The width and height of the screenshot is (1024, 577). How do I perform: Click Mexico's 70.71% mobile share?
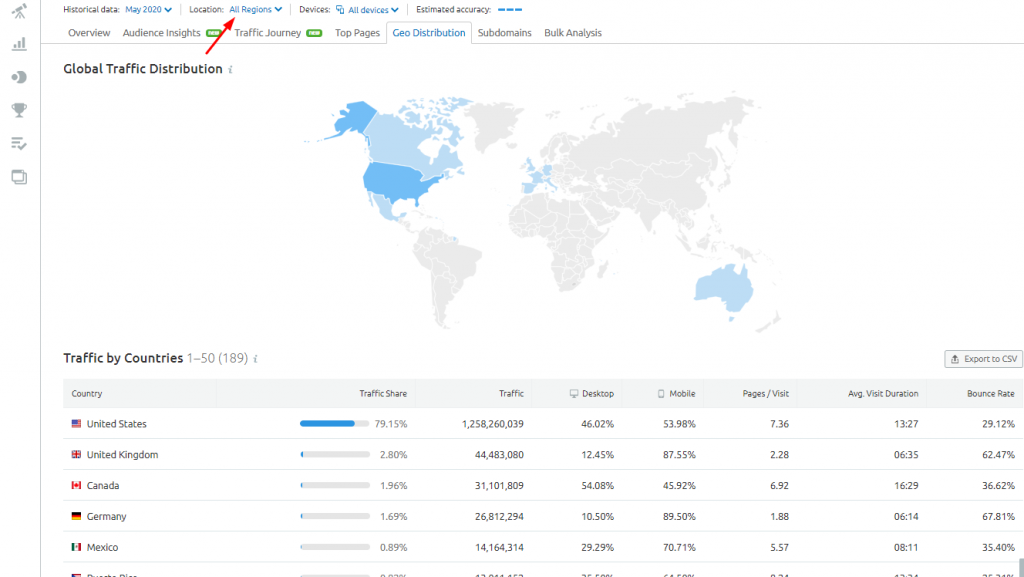[679, 547]
